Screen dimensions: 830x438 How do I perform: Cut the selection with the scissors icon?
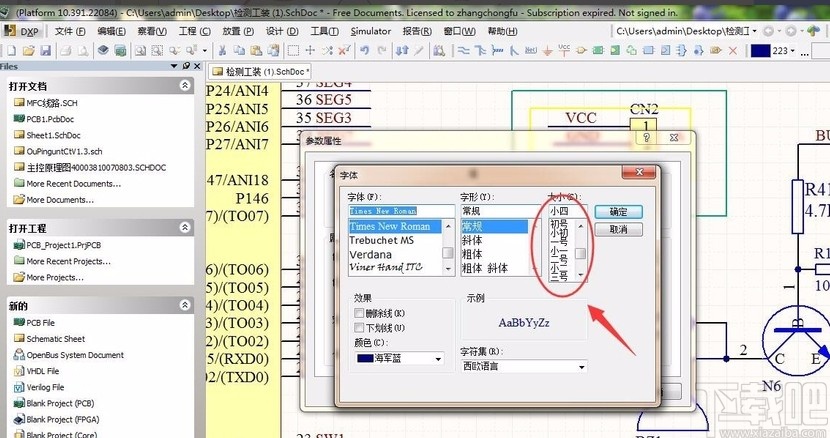tap(222, 51)
